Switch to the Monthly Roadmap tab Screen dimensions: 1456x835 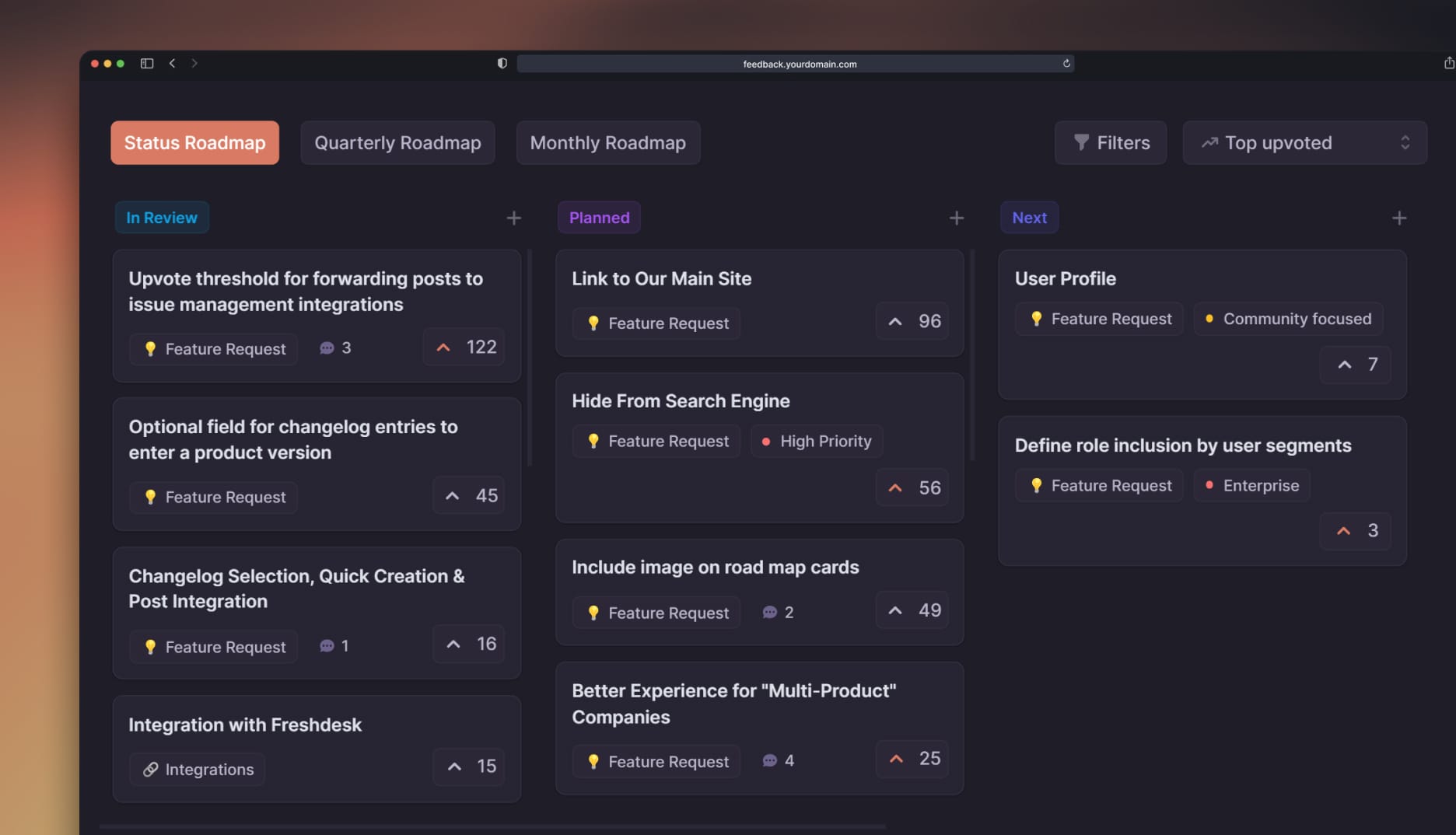click(x=607, y=142)
